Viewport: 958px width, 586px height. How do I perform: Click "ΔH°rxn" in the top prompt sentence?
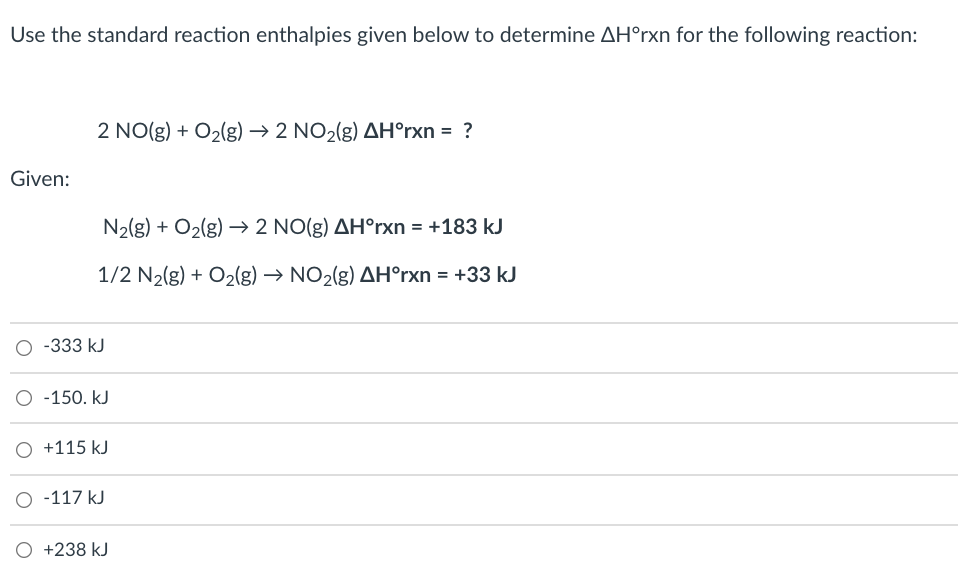point(635,35)
